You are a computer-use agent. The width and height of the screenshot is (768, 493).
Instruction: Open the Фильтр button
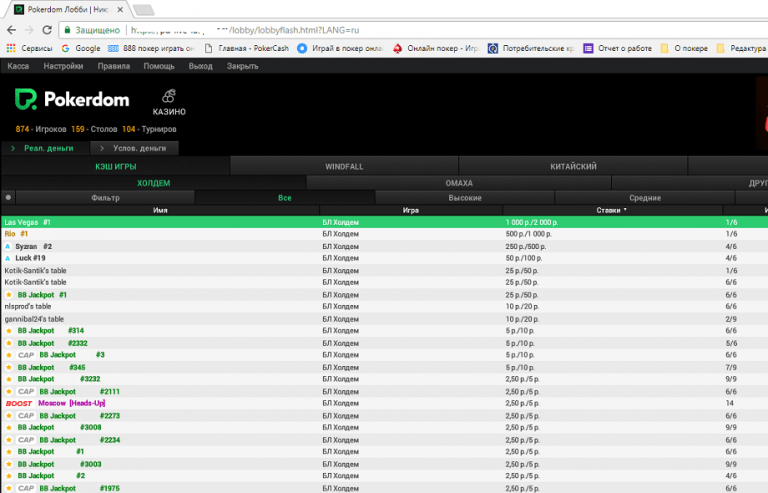point(105,198)
